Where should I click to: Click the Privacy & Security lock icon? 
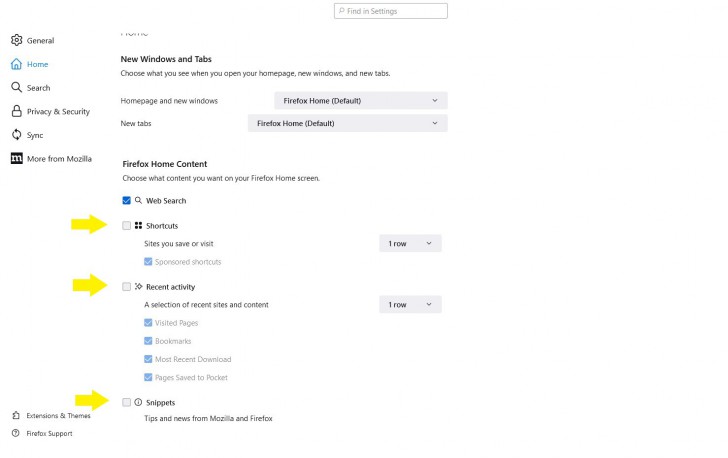pos(16,111)
